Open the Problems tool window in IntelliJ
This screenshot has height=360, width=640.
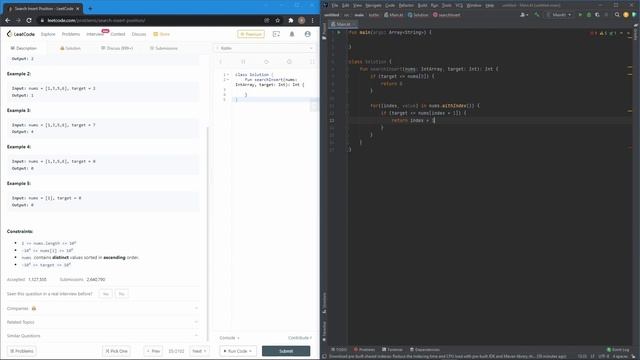pyautogui.click(x=364, y=349)
